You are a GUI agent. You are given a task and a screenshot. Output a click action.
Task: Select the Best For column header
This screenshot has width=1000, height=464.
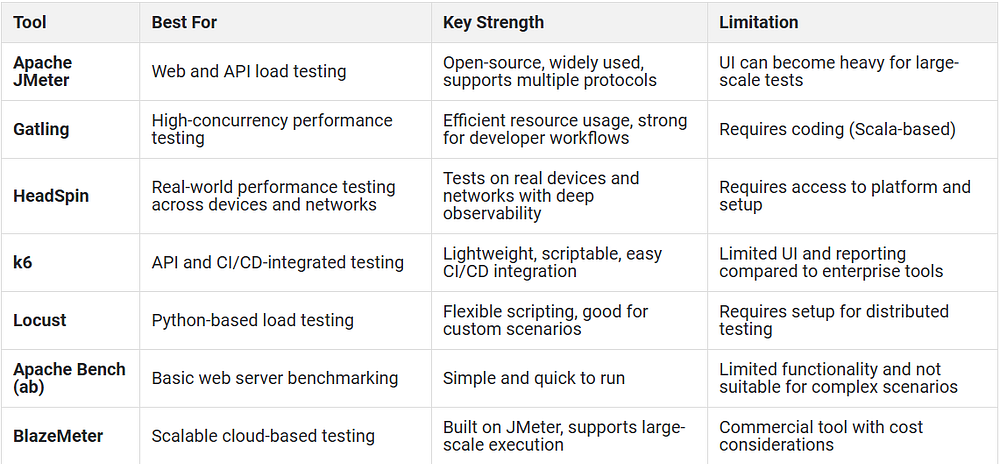pyautogui.click(x=184, y=22)
